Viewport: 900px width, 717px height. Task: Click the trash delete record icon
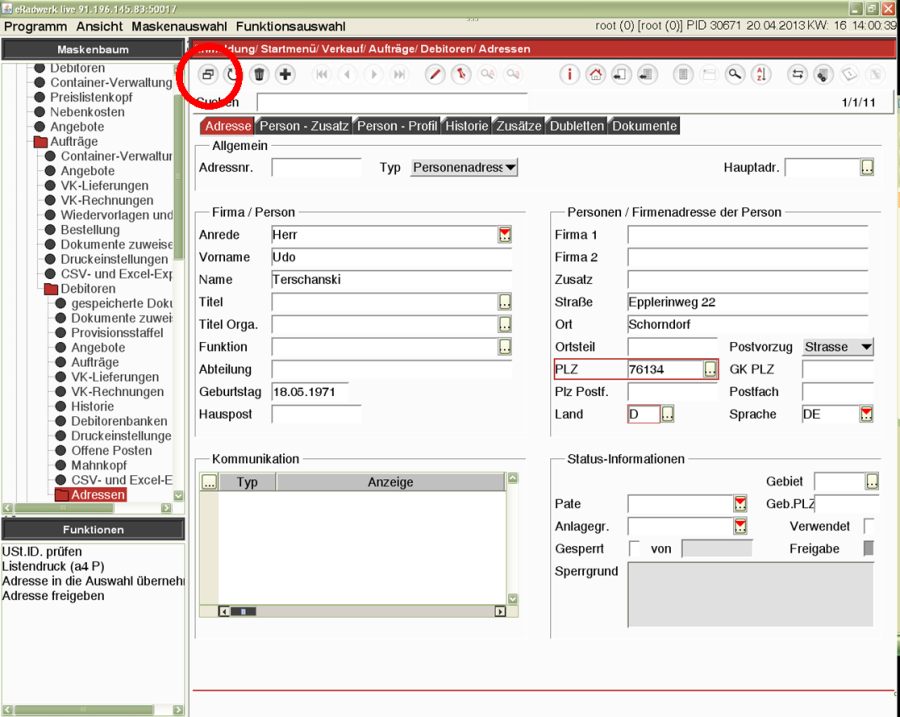(259, 75)
